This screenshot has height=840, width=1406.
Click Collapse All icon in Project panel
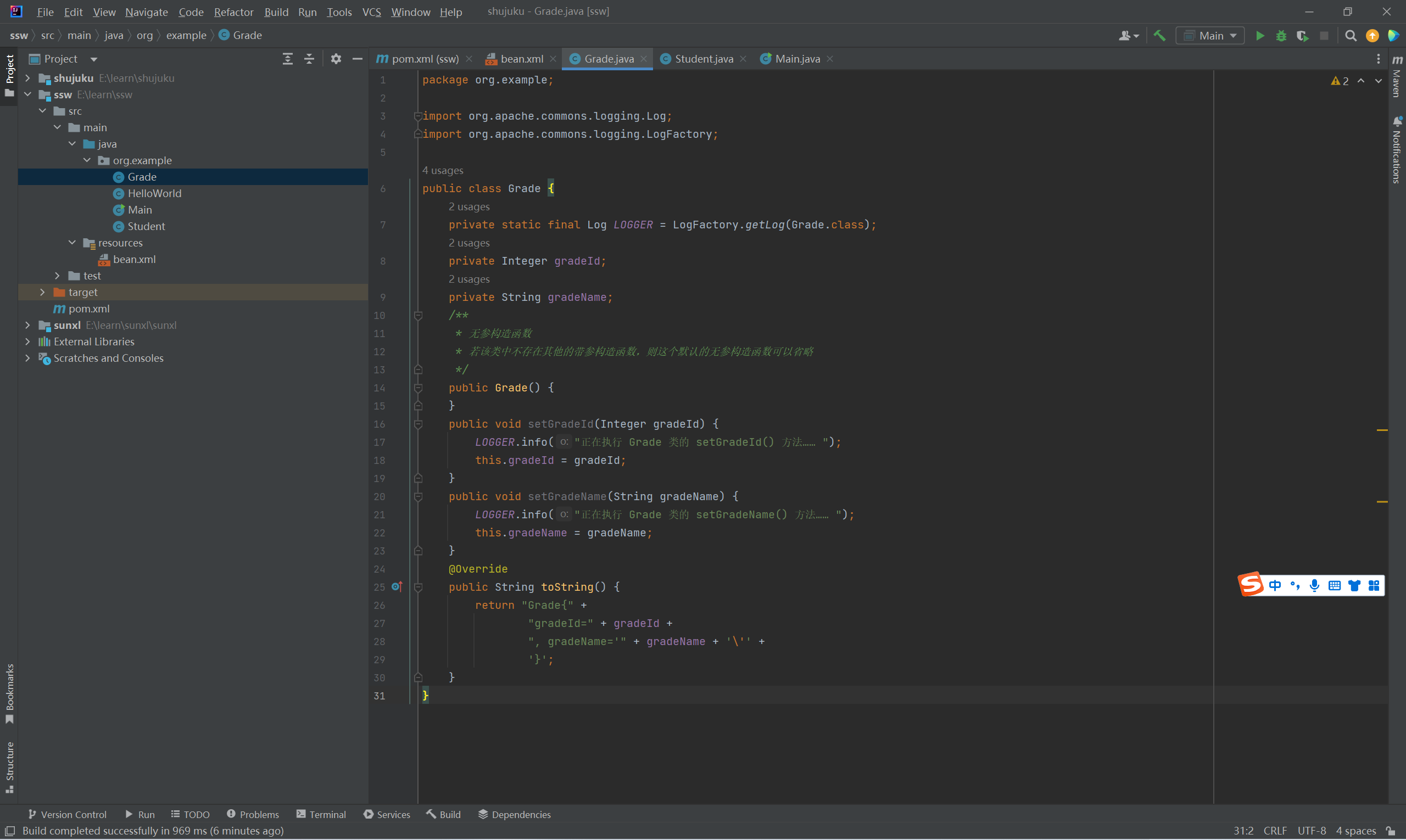tap(309, 59)
